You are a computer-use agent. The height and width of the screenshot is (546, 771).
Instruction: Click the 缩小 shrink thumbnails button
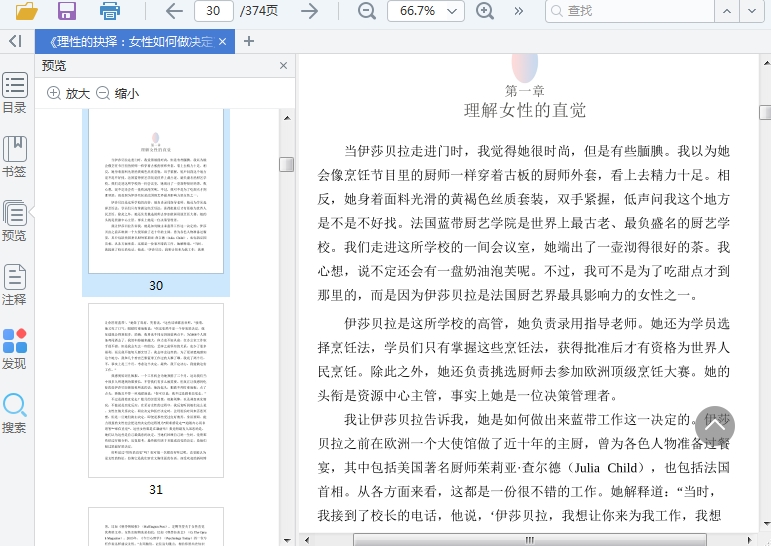[117, 93]
